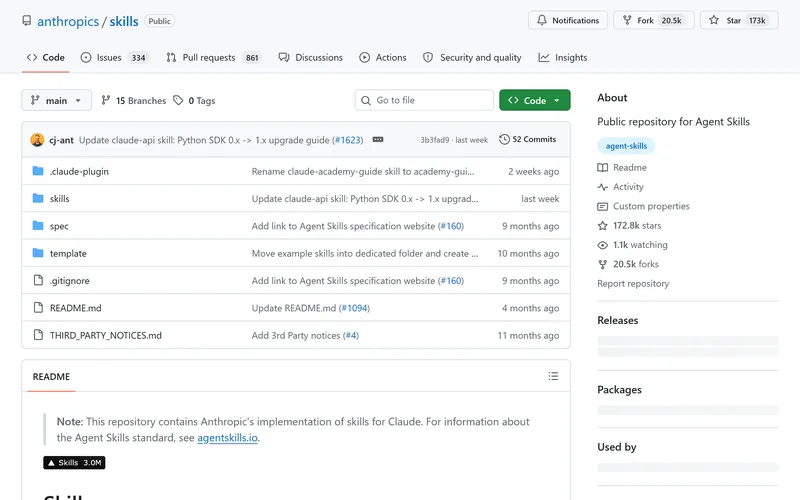Viewport: 800px width, 500px height.
Task: Click the star icon beside 172.8k stars
Action: coord(603,226)
